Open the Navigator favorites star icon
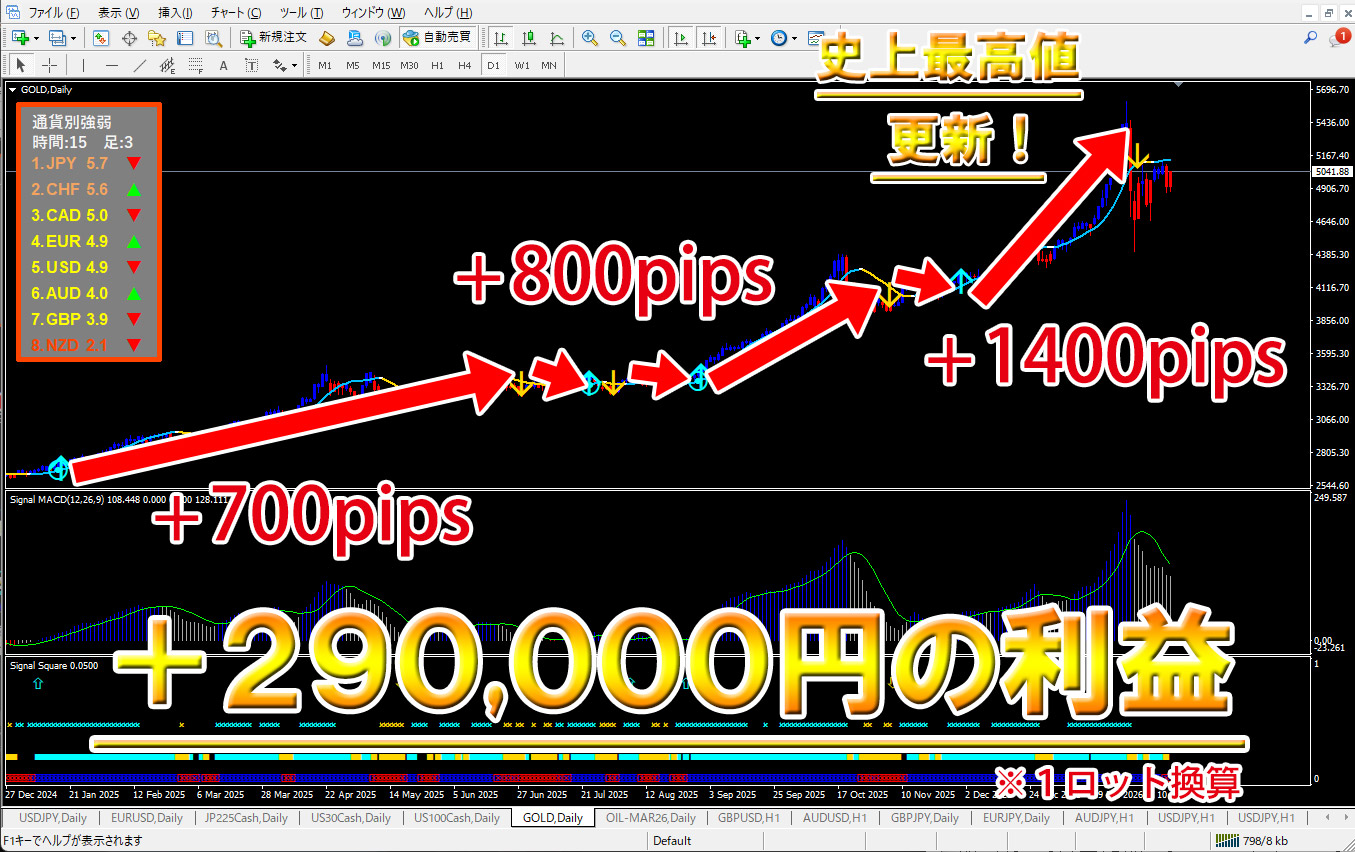Viewport: 1355px width, 852px height. point(157,38)
